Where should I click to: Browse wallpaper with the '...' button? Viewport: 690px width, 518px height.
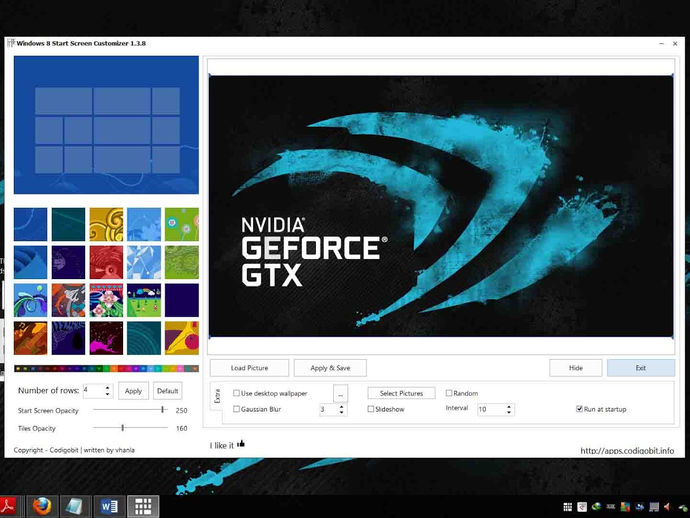(341, 394)
